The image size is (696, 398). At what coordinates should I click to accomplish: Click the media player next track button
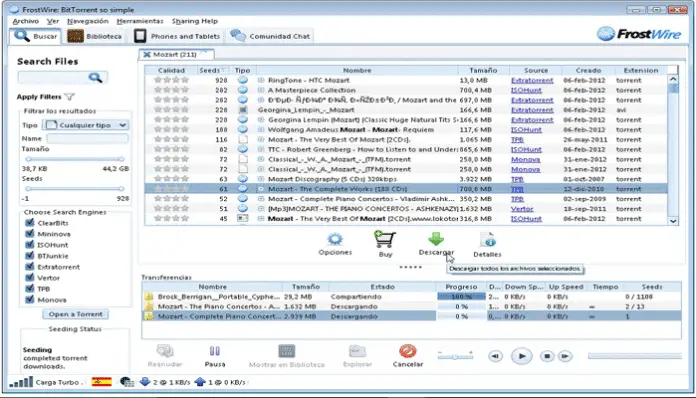(565, 356)
